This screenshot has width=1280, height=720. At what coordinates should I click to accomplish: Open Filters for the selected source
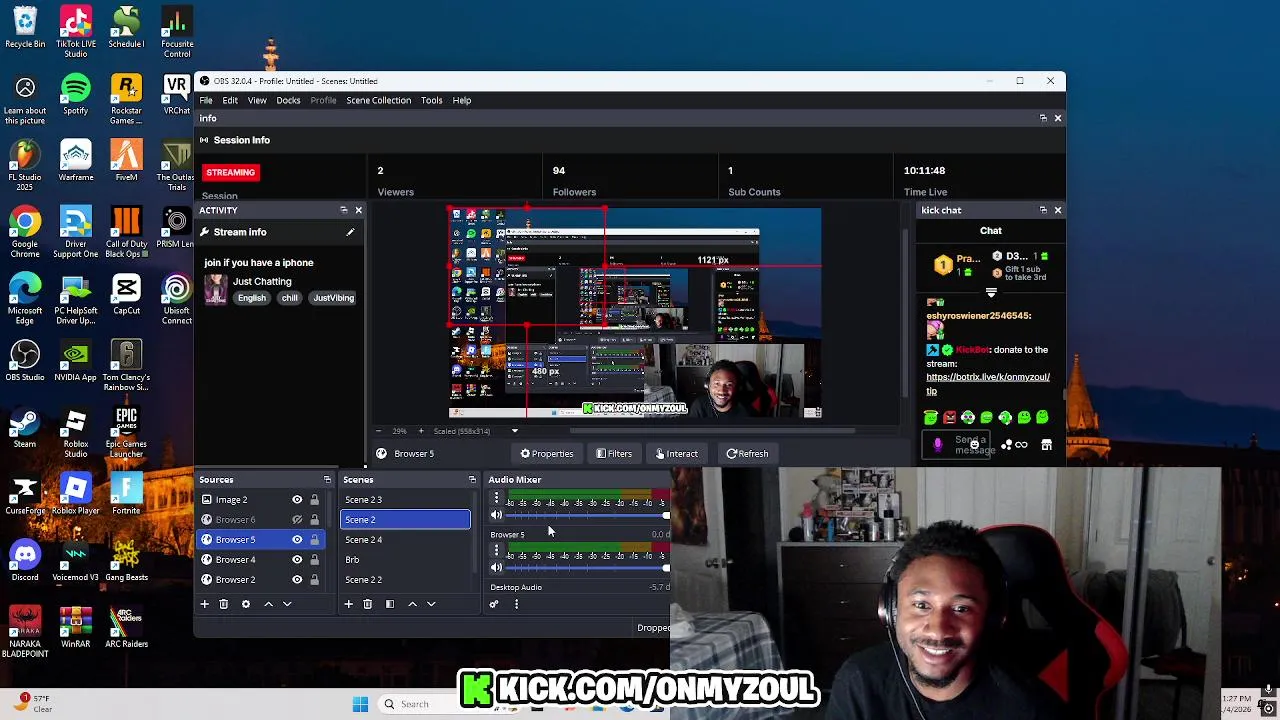pos(614,454)
